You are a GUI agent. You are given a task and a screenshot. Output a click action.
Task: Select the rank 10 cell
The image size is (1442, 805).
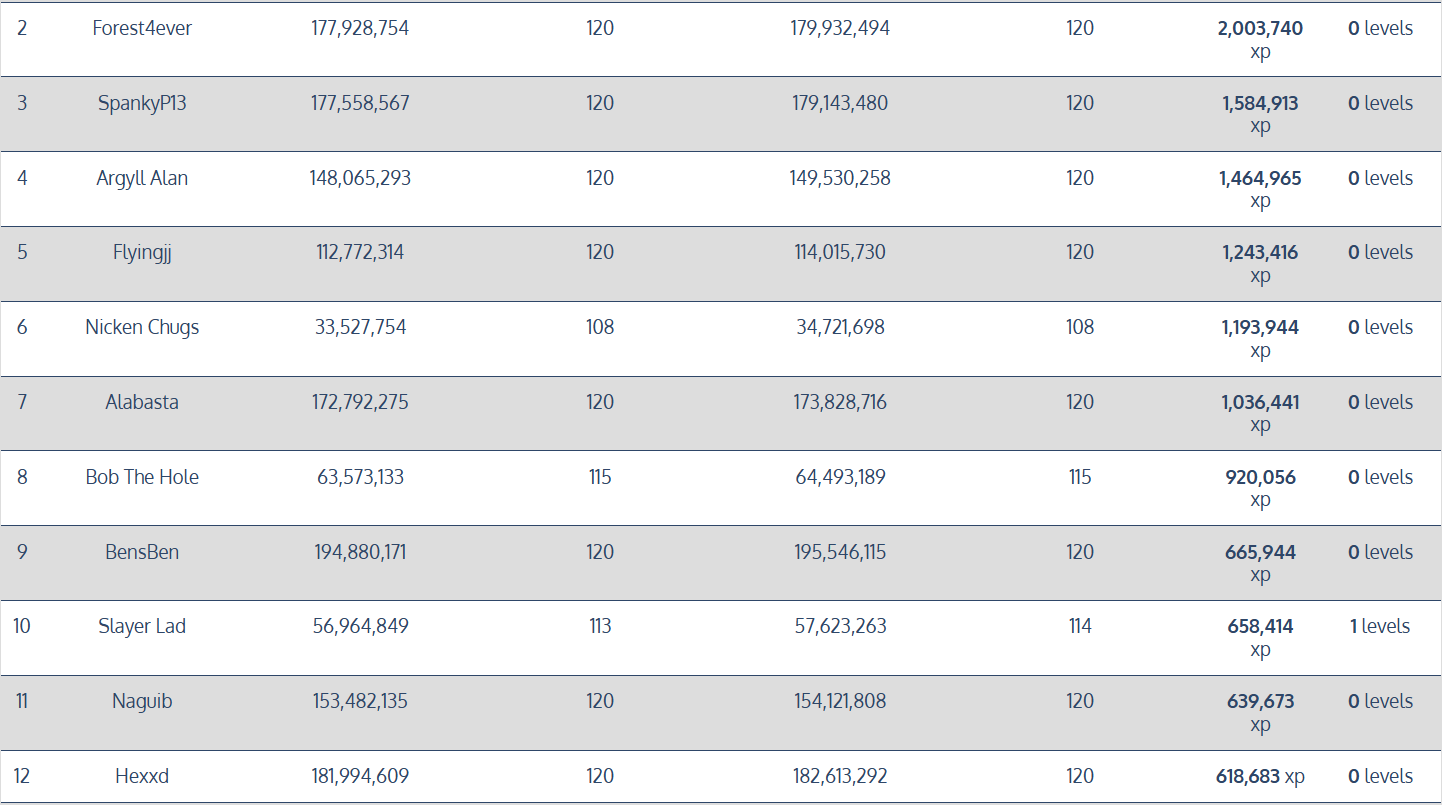(x=22, y=626)
